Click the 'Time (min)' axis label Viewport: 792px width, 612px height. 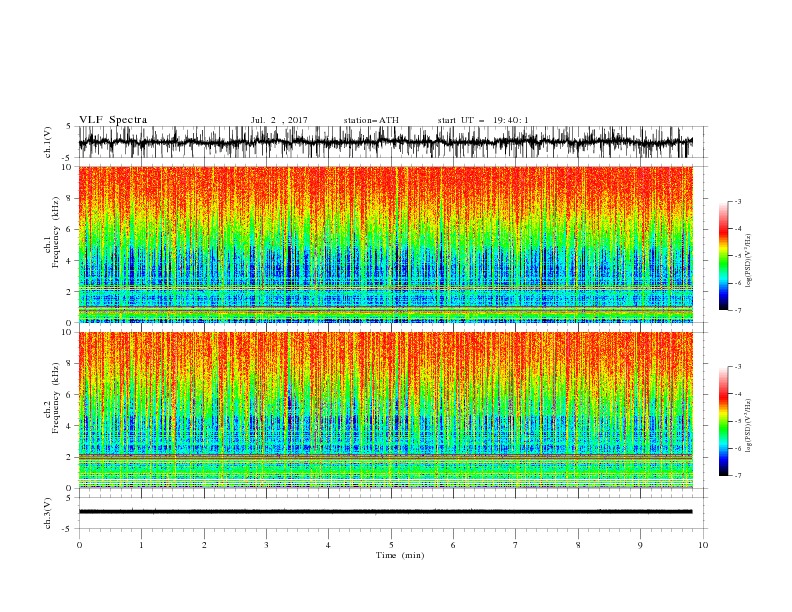coord(400,555)
